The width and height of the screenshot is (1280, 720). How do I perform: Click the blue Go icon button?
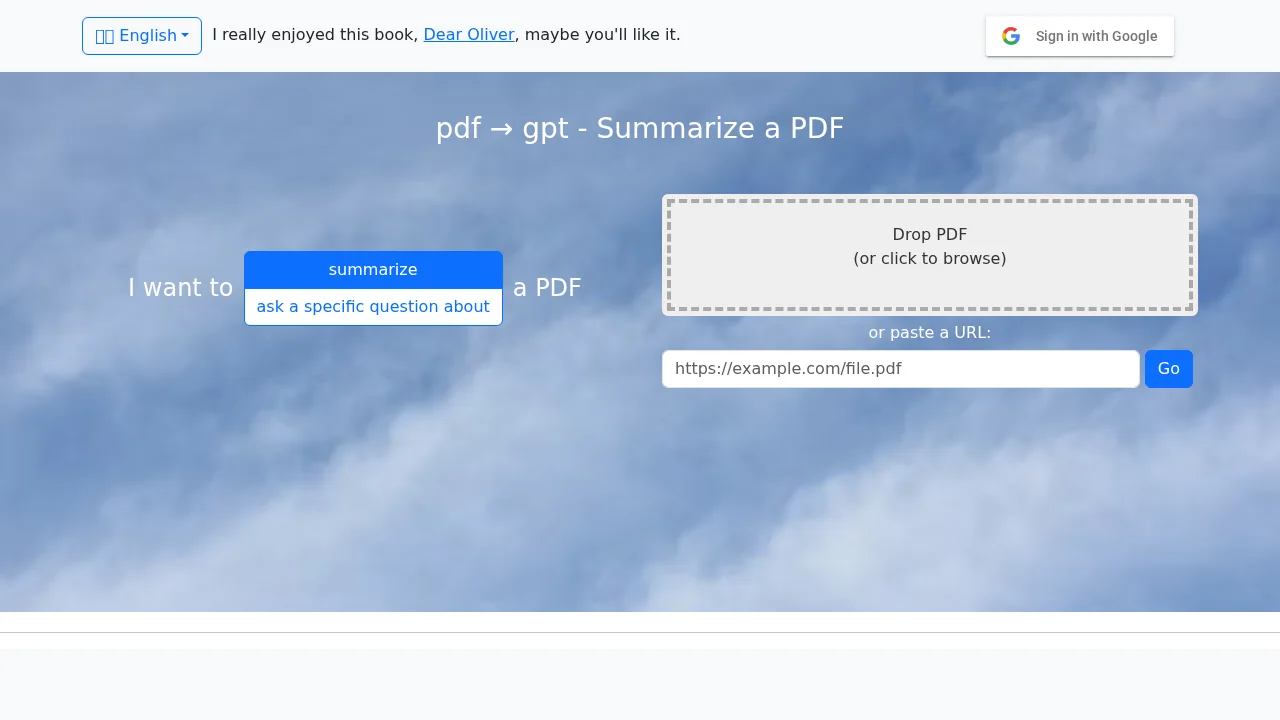tap(1168, 368)
